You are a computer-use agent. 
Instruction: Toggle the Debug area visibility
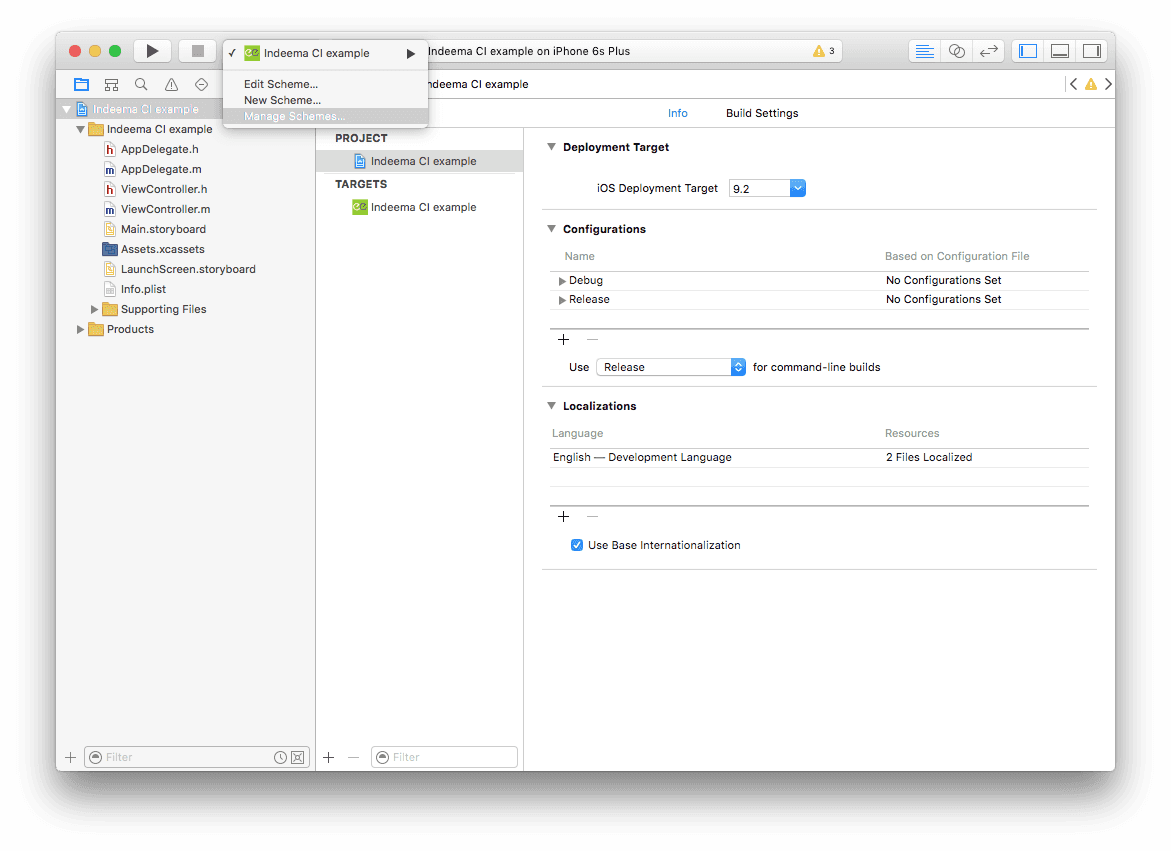[1061, 50]
